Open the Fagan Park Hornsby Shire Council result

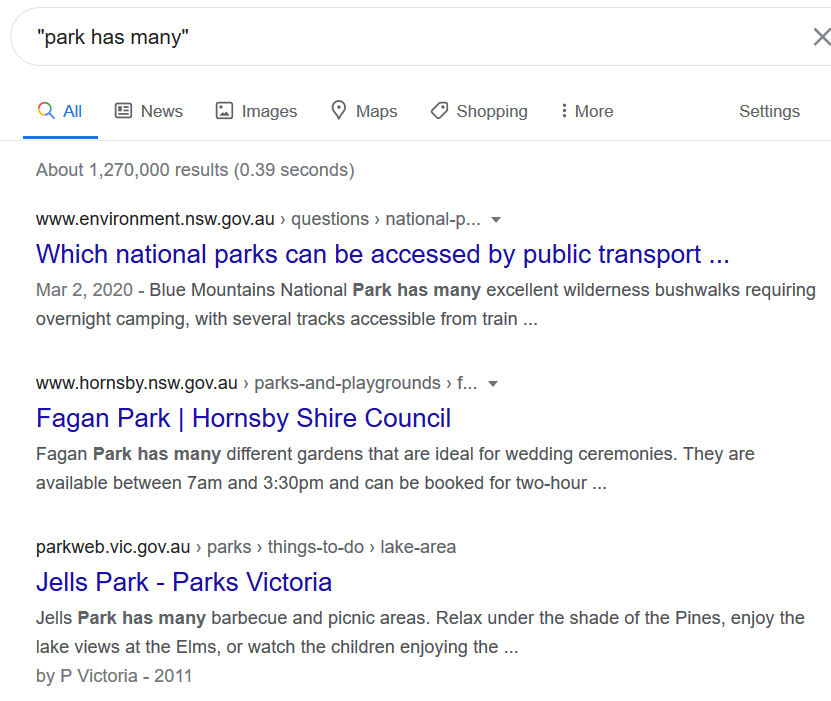pos(244,418)
